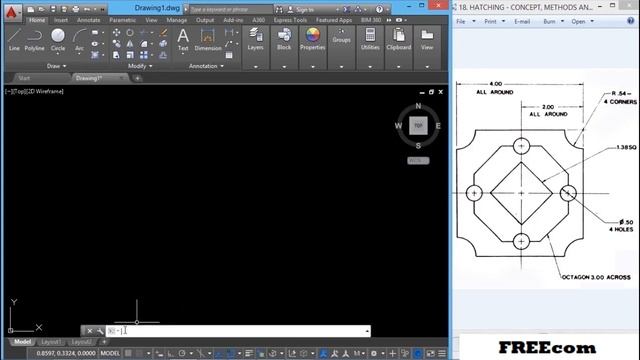Toggle ortho mode in status bar
The height and width of the screenshot is (360, 640).
click(x=170, y=353)
